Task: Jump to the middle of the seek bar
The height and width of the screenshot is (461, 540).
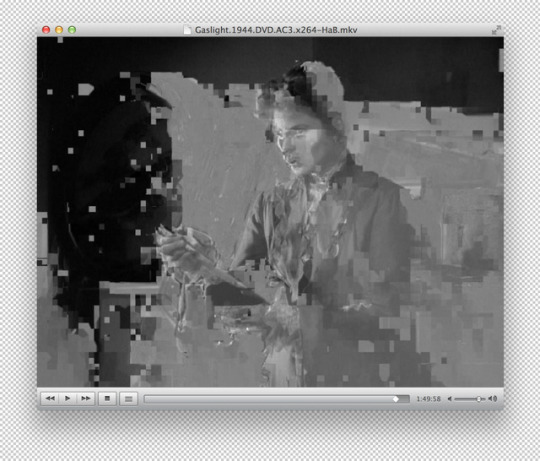Action: pyautogui.click(x=277, y=399)
